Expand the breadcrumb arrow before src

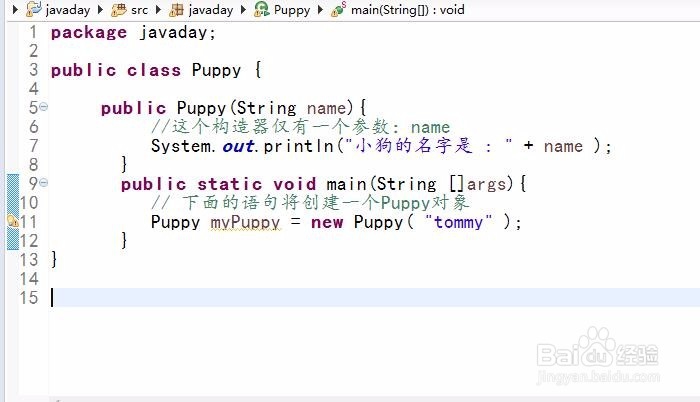100,9
